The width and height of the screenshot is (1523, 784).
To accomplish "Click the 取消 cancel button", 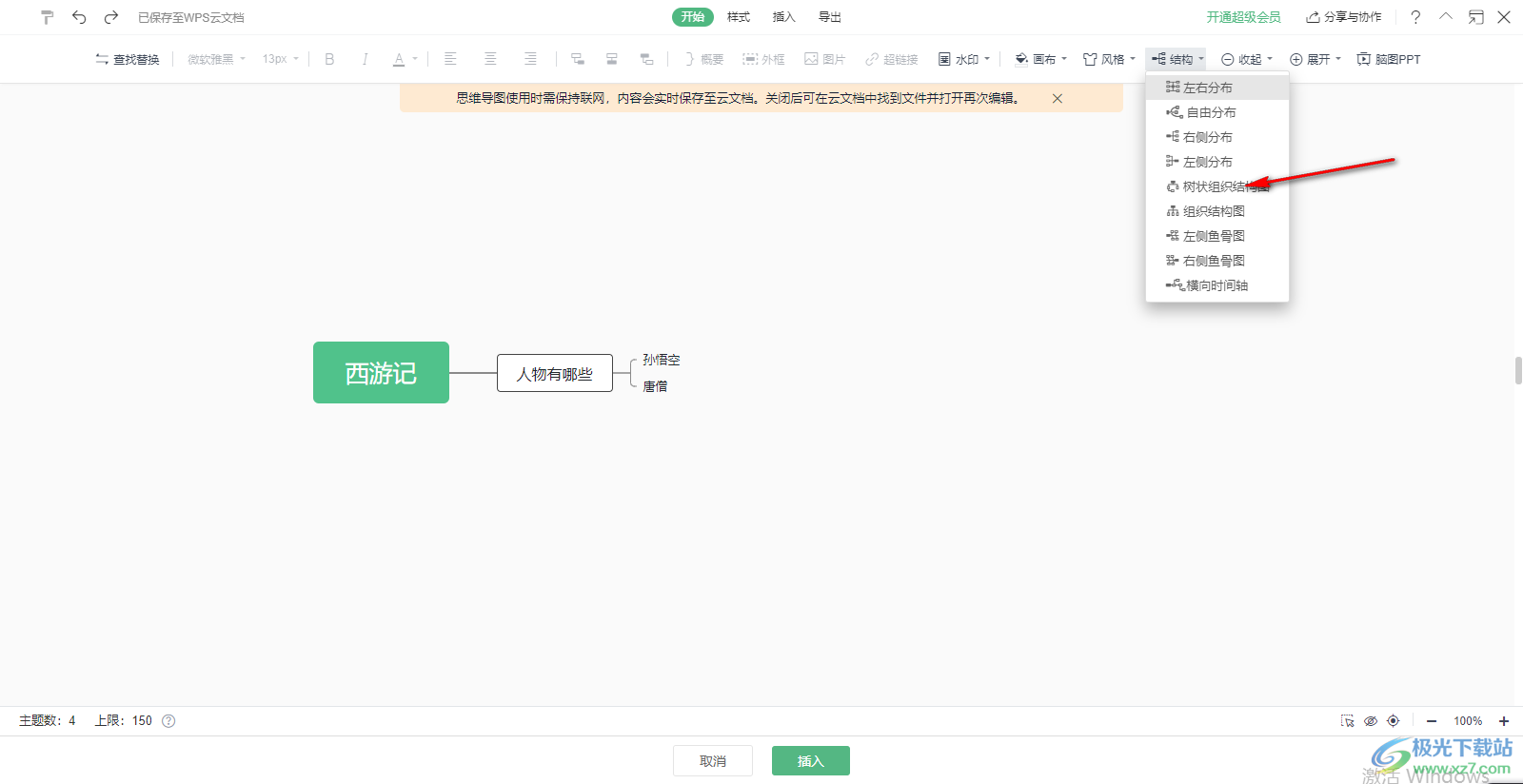I will click(713, 761).
